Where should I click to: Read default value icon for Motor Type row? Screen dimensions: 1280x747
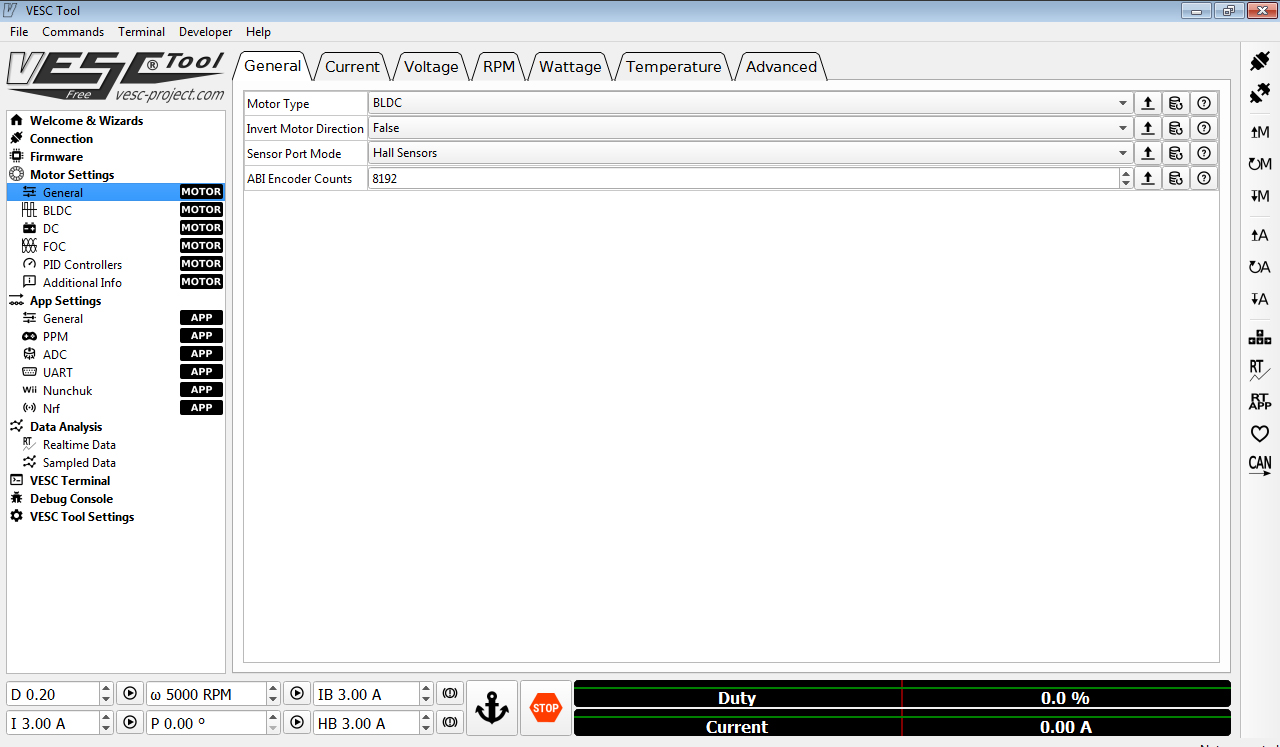(1176, 103)
